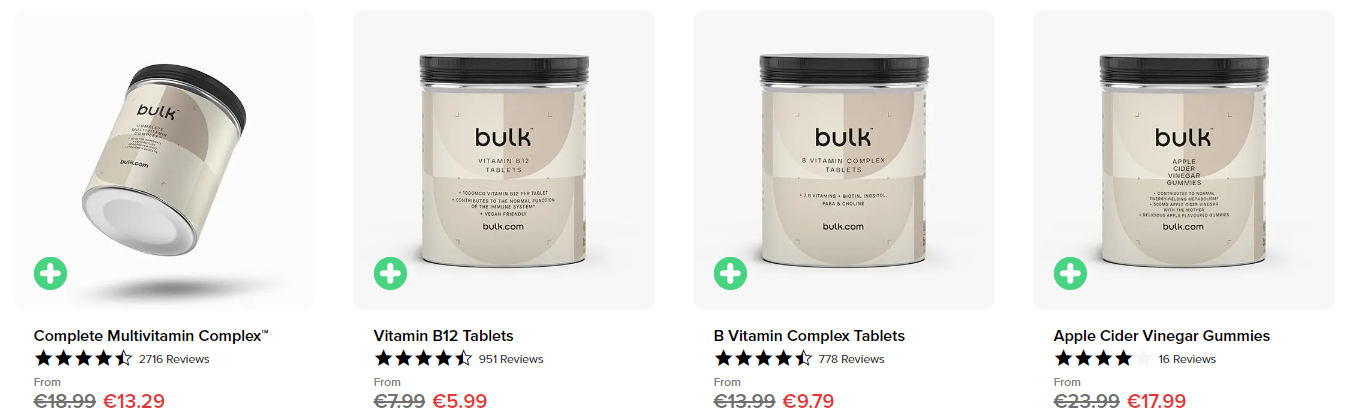The width and height of the screenshot is (1364, 417).
Task: Click the Apple Cider Vinegar Gummies jar image
Action: [1184, 160]
